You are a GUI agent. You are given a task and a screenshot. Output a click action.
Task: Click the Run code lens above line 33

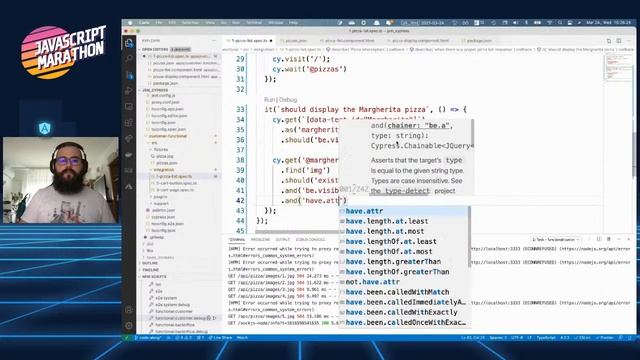click(270, 100)
